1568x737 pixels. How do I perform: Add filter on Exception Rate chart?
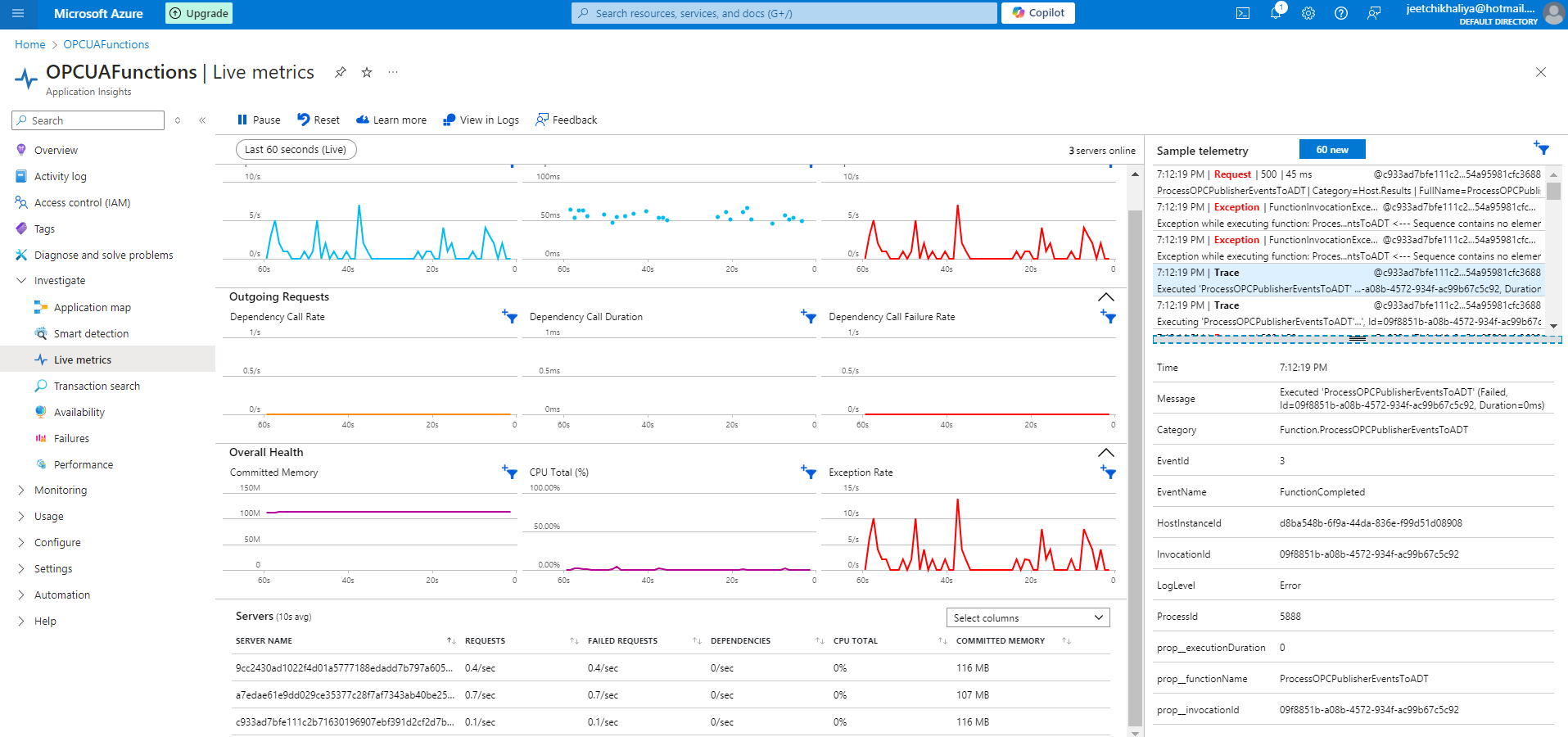tap(1109, 472)
